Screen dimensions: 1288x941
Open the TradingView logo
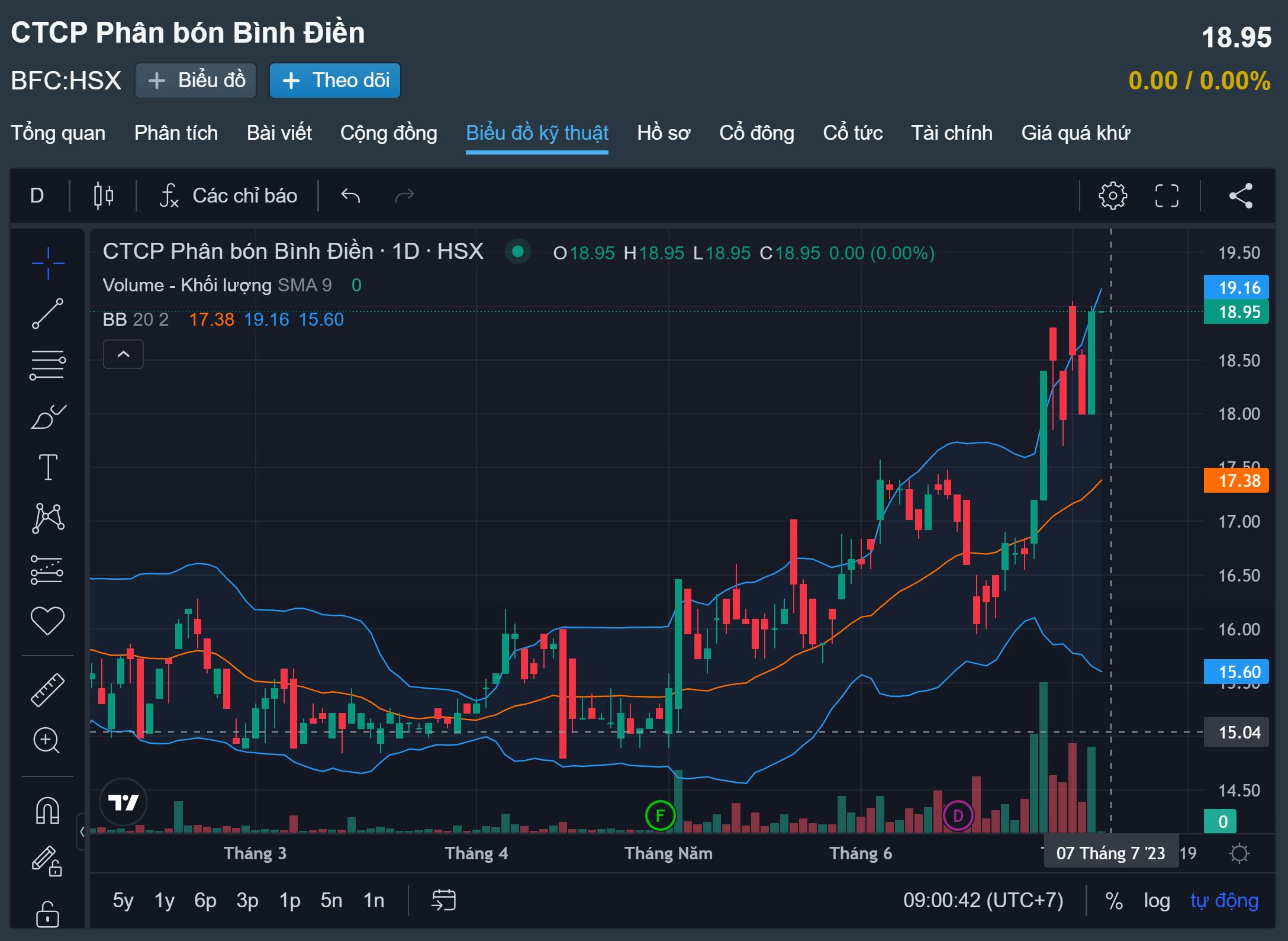[x=123, y=802]
